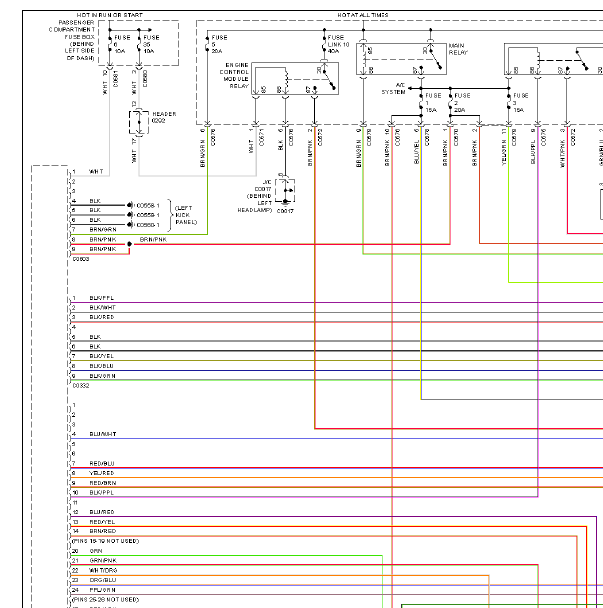Click the "BRN/GRN" label on pin 7

[103, 230]
